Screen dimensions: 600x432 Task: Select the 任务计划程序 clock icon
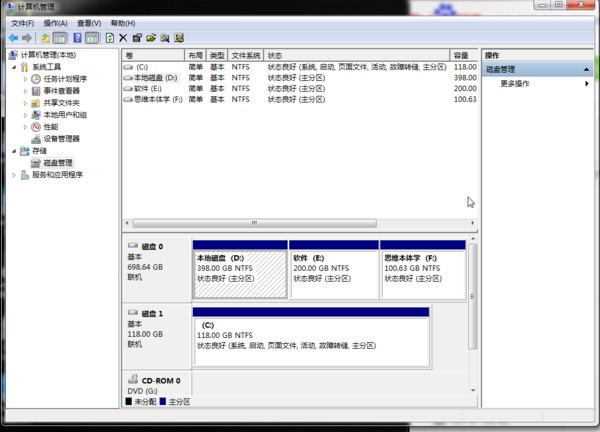click(36, 79)
